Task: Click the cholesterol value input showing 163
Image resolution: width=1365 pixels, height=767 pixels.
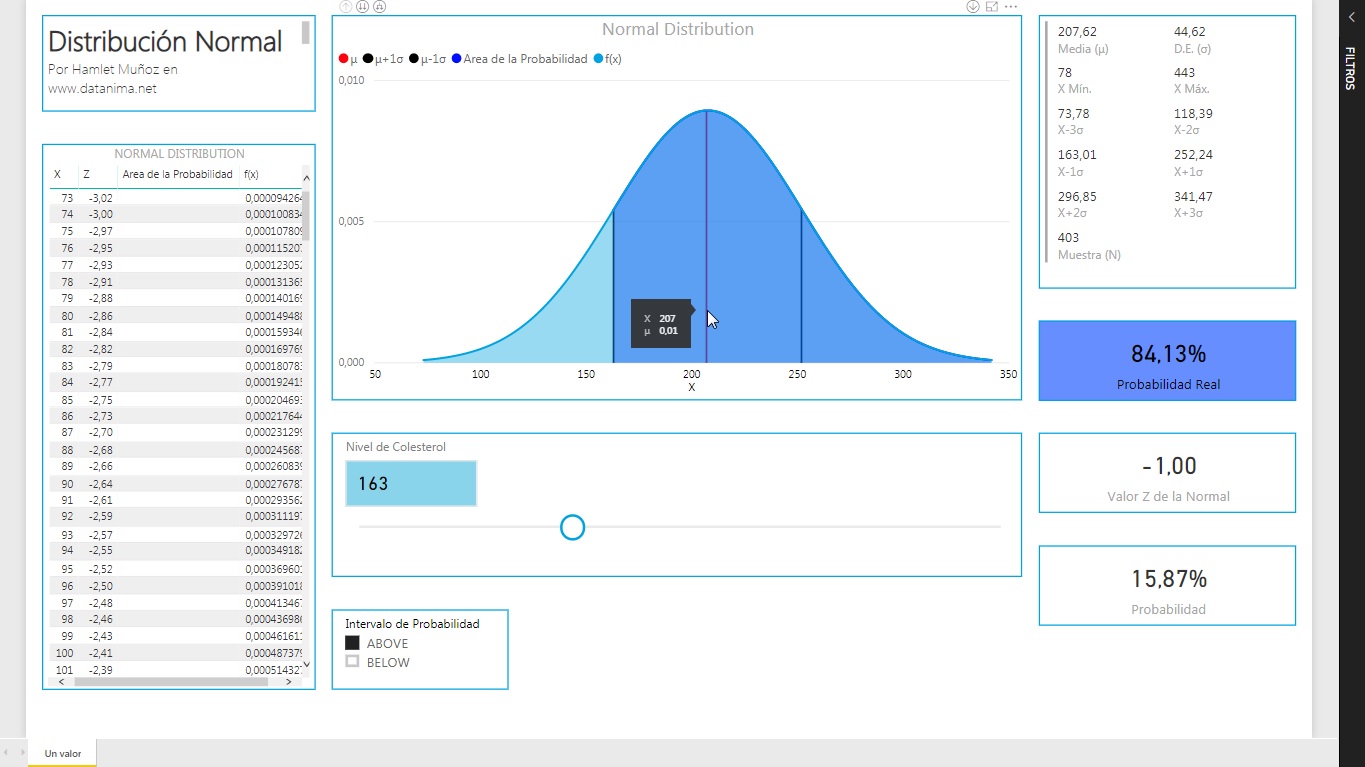Action: (x=411, y=484)
